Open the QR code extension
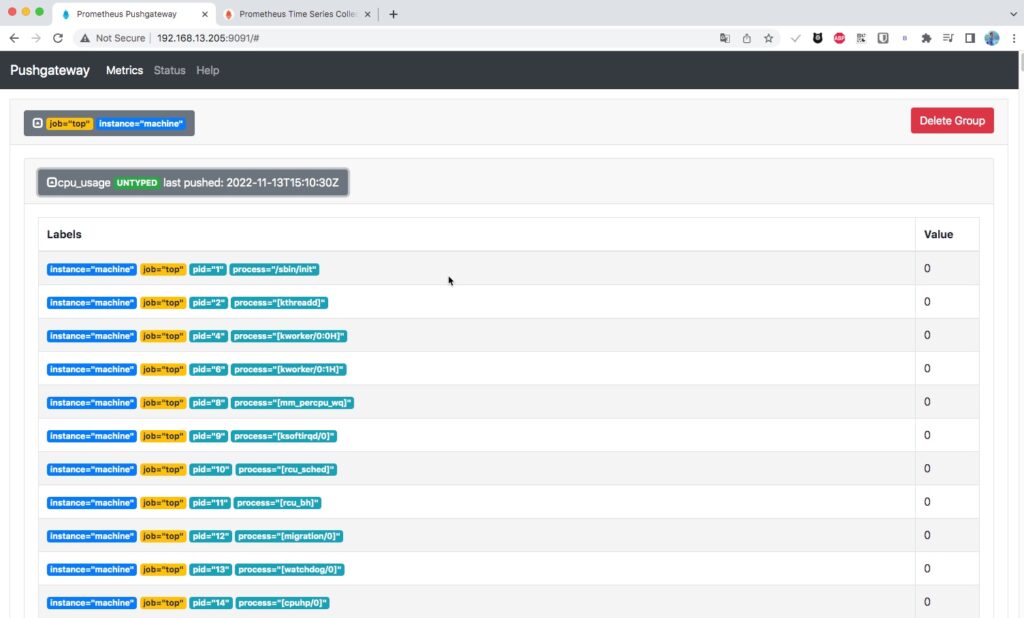 pyautogui.click(x=861, y=38)
